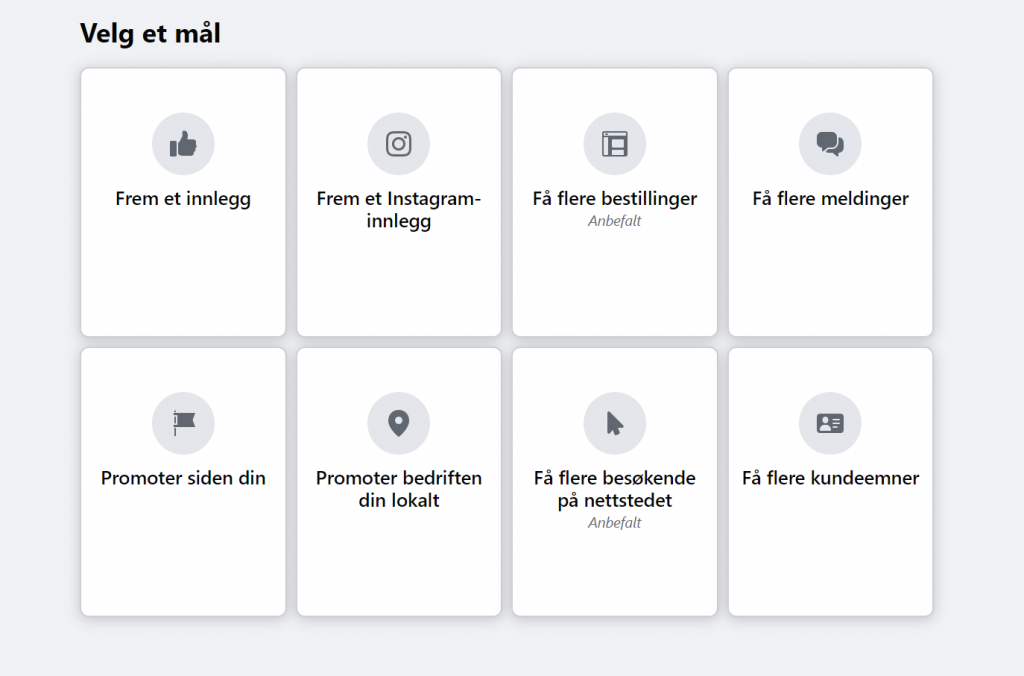Select the 'Frem et innlegg' label
This screenshot has height=676, width=1024.
pos(183,199)
